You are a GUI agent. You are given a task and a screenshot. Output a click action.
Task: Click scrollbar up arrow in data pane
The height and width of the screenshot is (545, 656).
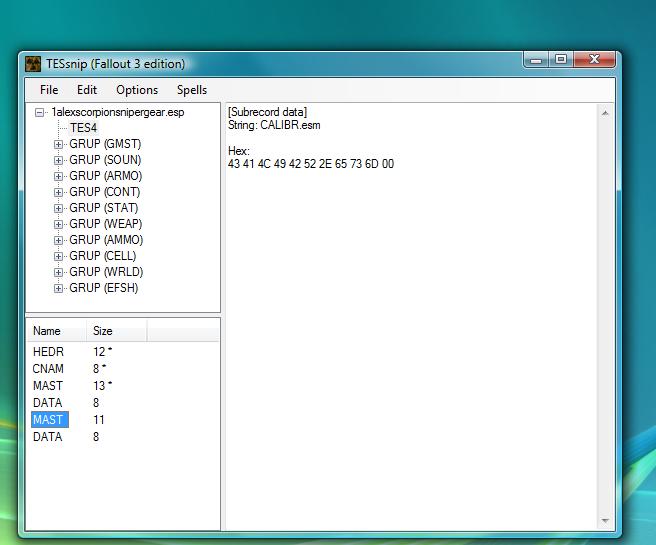pos(605,113)
